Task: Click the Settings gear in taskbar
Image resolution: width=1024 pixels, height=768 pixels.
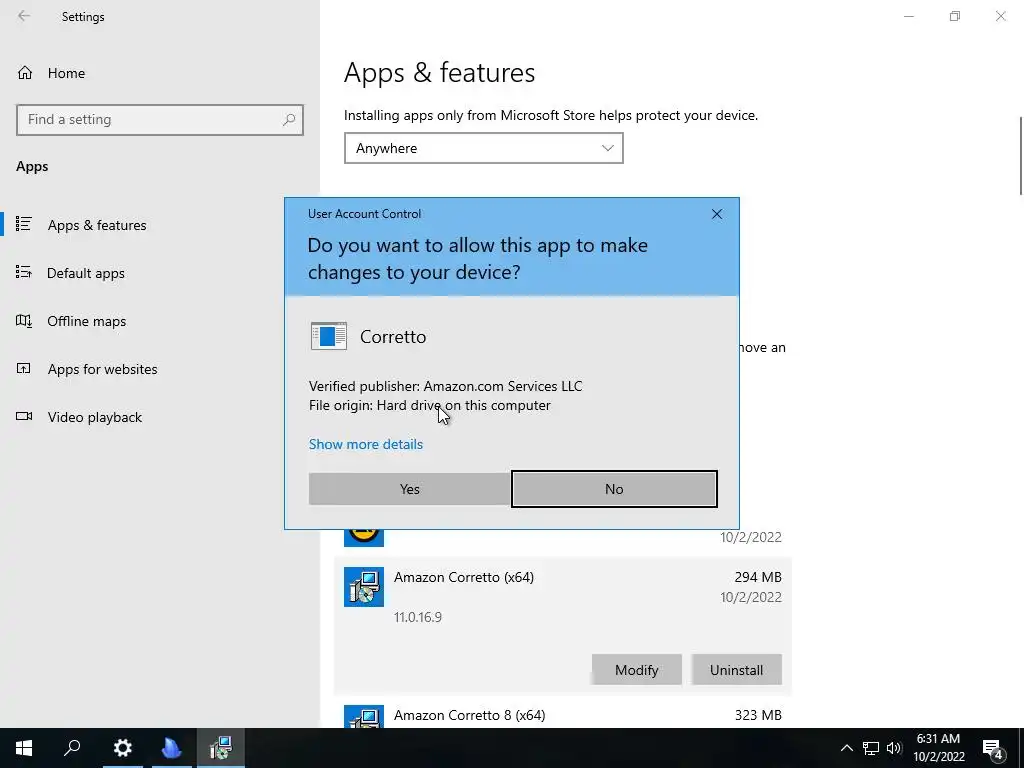Action: click(x=123, y=748)
